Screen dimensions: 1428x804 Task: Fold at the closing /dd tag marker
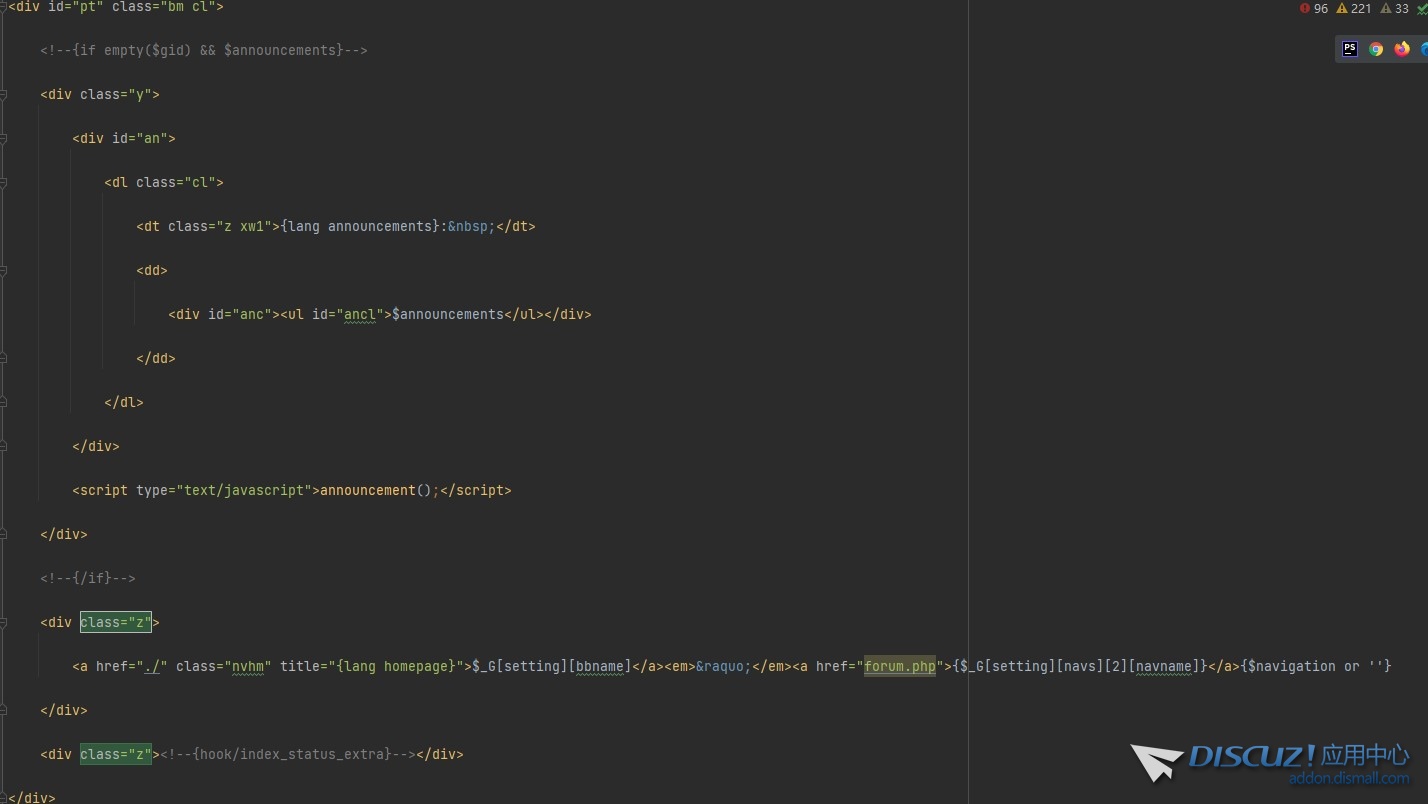4,359
